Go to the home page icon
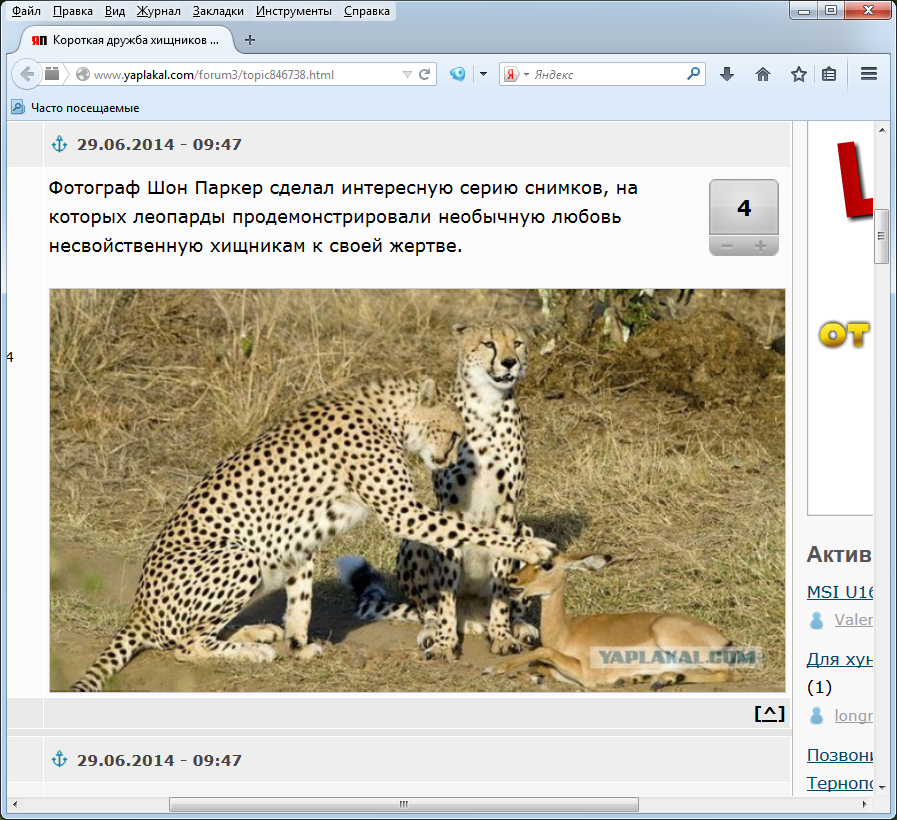Viewport: 897px width, 820px height. coord(762,74)
